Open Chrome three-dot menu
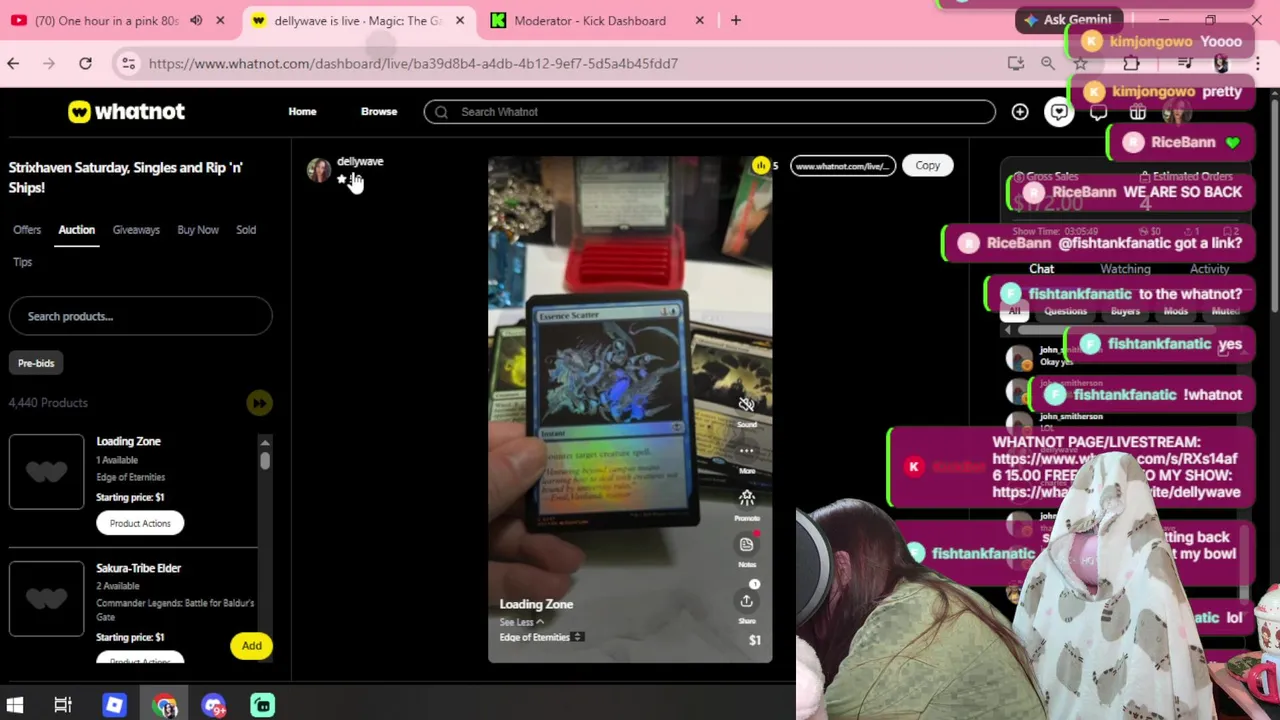 click(x=1257, y=63)
